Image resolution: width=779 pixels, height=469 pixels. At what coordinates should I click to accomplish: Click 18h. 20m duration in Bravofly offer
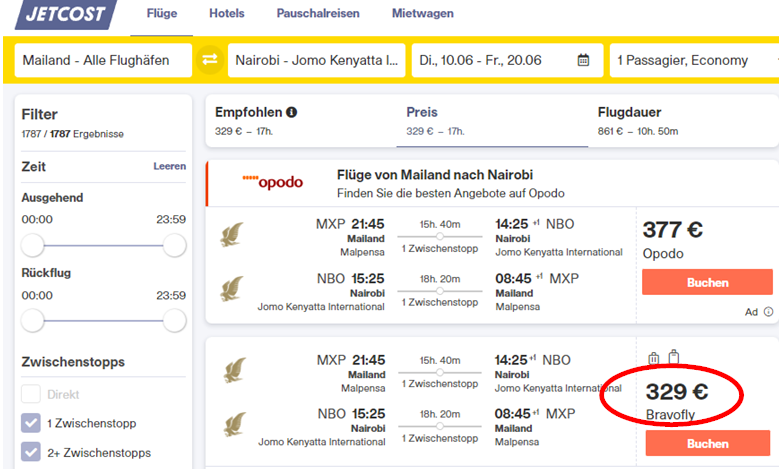pos(440,414)
